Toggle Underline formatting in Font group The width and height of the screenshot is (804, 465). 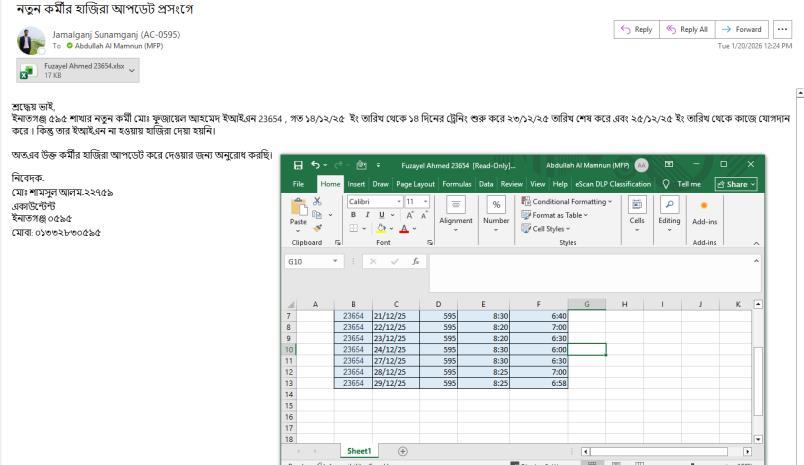click(x=380, y=214)
